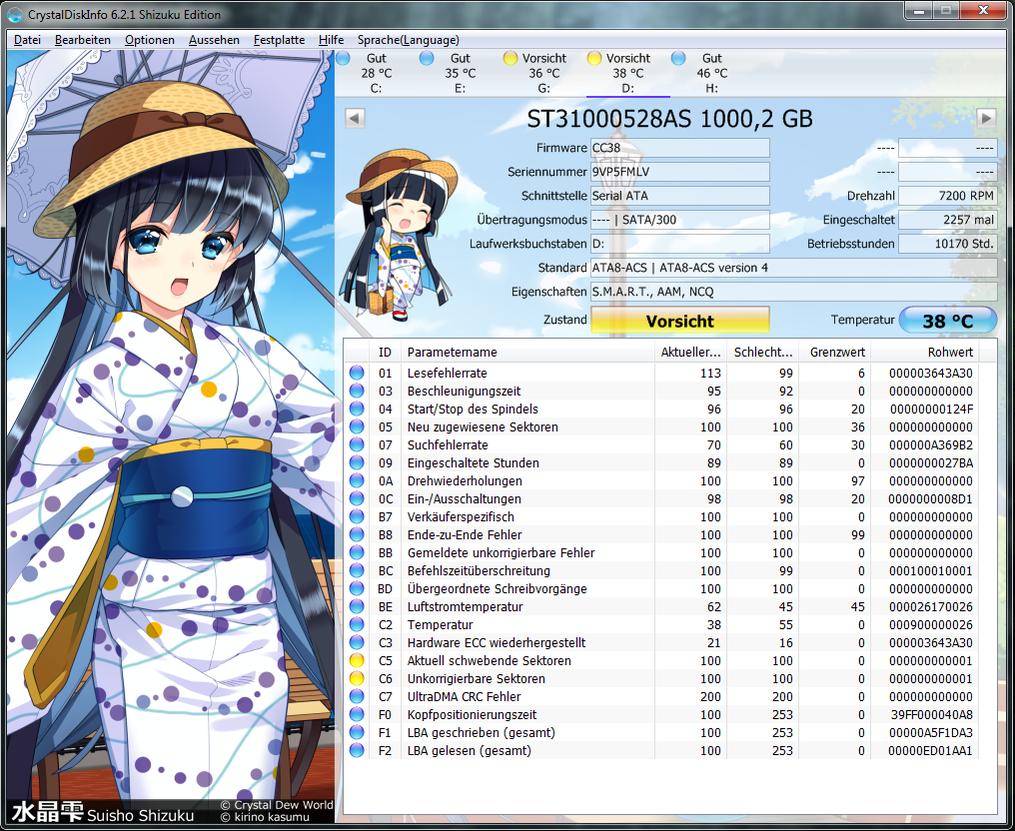Open the Datei menu
The width and height of the screenshot is (1015, 831).
[27, 40]
